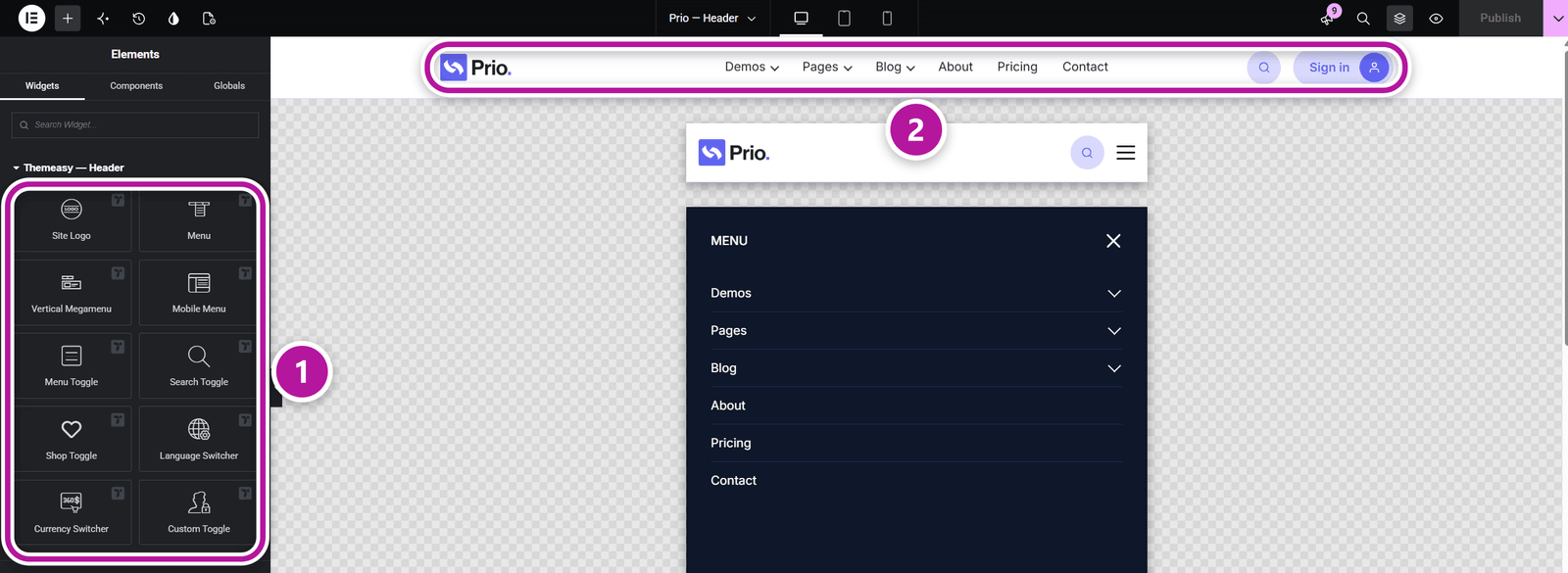Select the Currency Switcher widget
Screen dimensions: 1568x573
click(72, 512)
